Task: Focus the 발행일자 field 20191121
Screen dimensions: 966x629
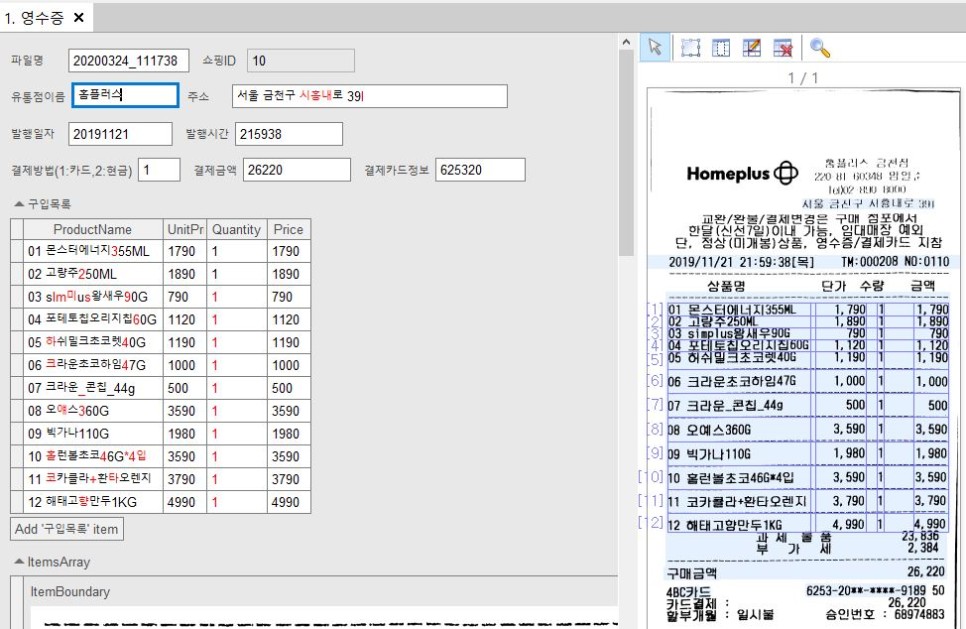Action: click(120, 134)
